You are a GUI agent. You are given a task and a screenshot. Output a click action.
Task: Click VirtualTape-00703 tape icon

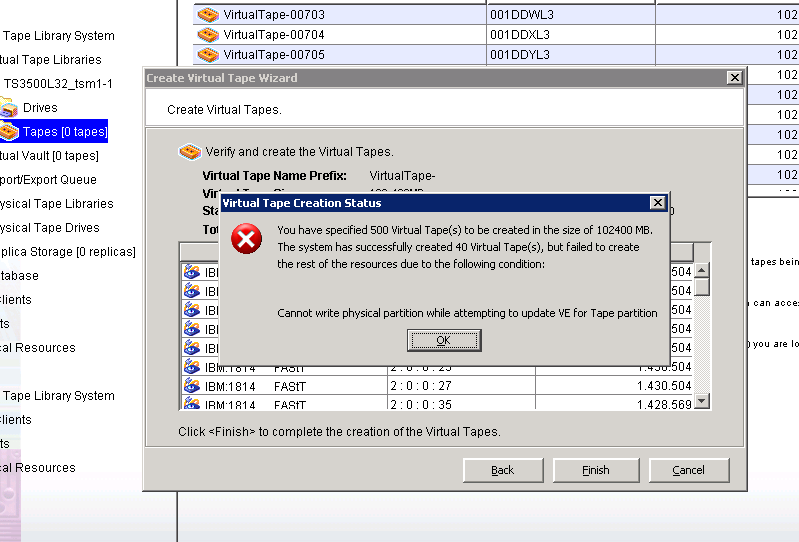(x=208, y=15)
